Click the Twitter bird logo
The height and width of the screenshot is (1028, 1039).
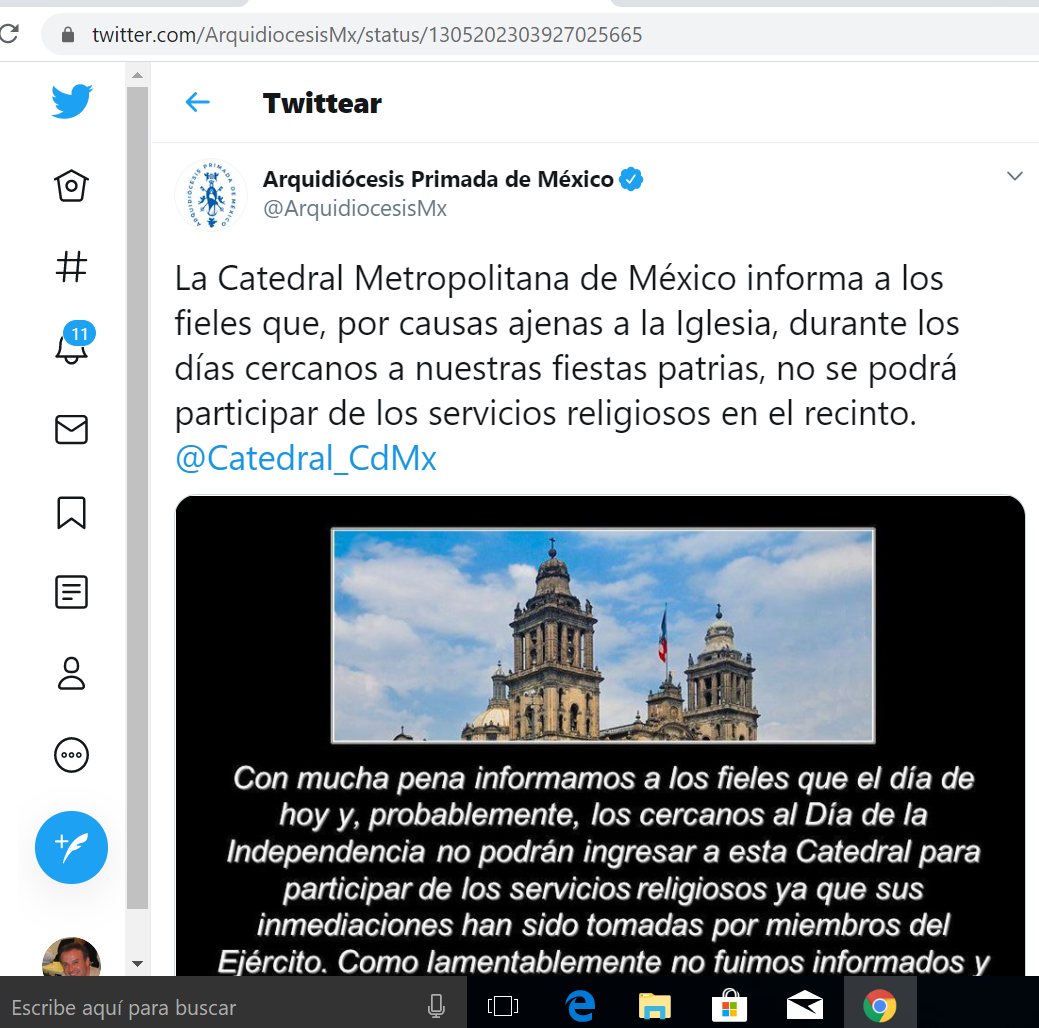(x=72, y=102)
